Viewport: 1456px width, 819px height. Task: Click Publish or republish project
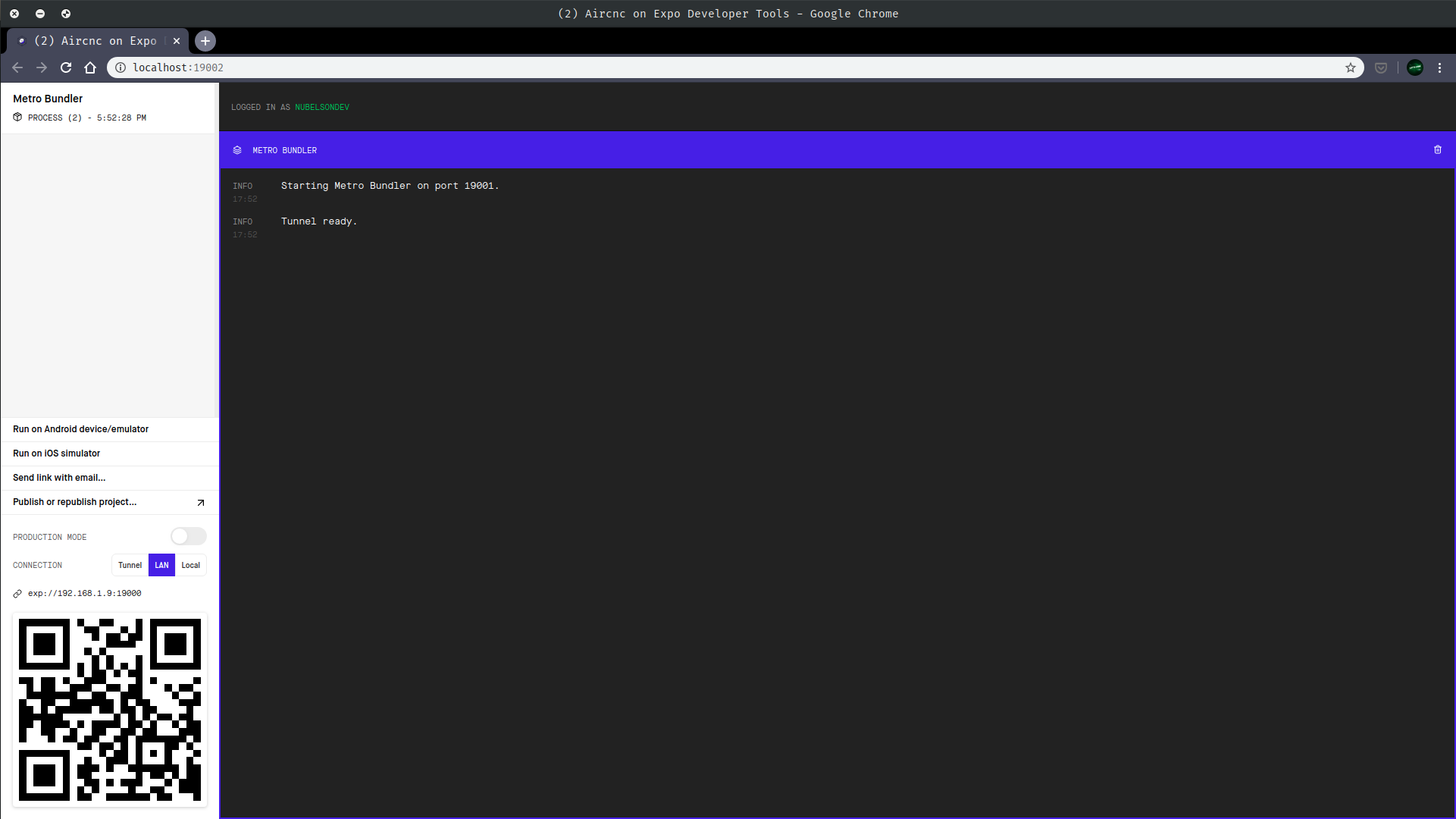pyautogui.click(x=109, y=502)
